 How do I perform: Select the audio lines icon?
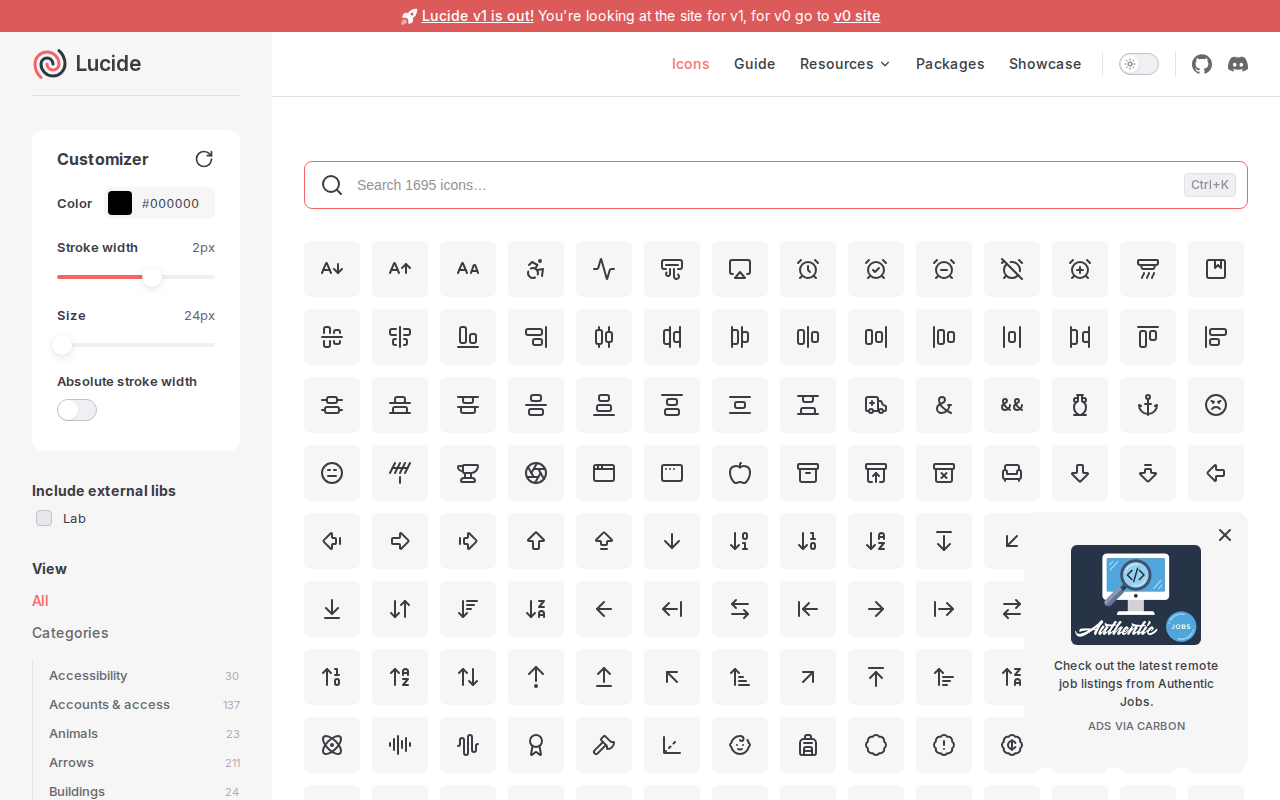point(400,745)
